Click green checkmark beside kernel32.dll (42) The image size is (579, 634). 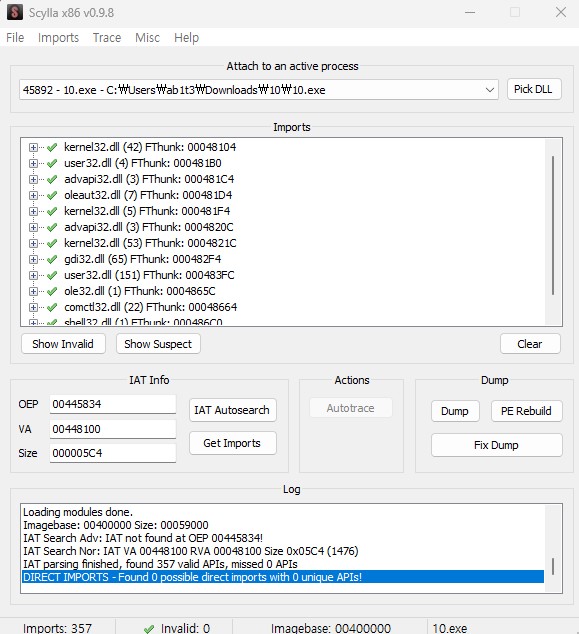click(52, 147)
